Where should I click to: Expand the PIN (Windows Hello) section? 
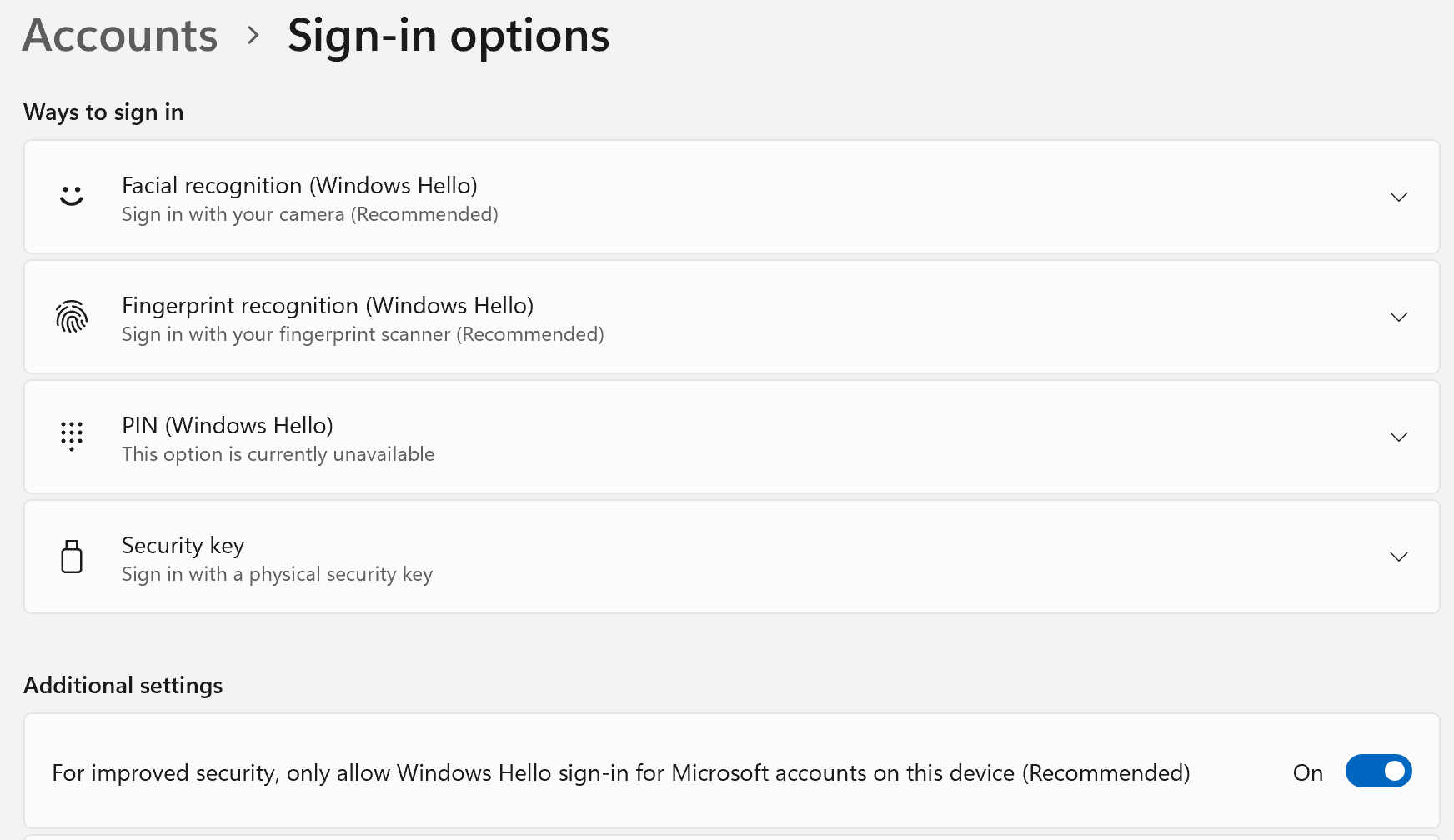(1399, 437)
